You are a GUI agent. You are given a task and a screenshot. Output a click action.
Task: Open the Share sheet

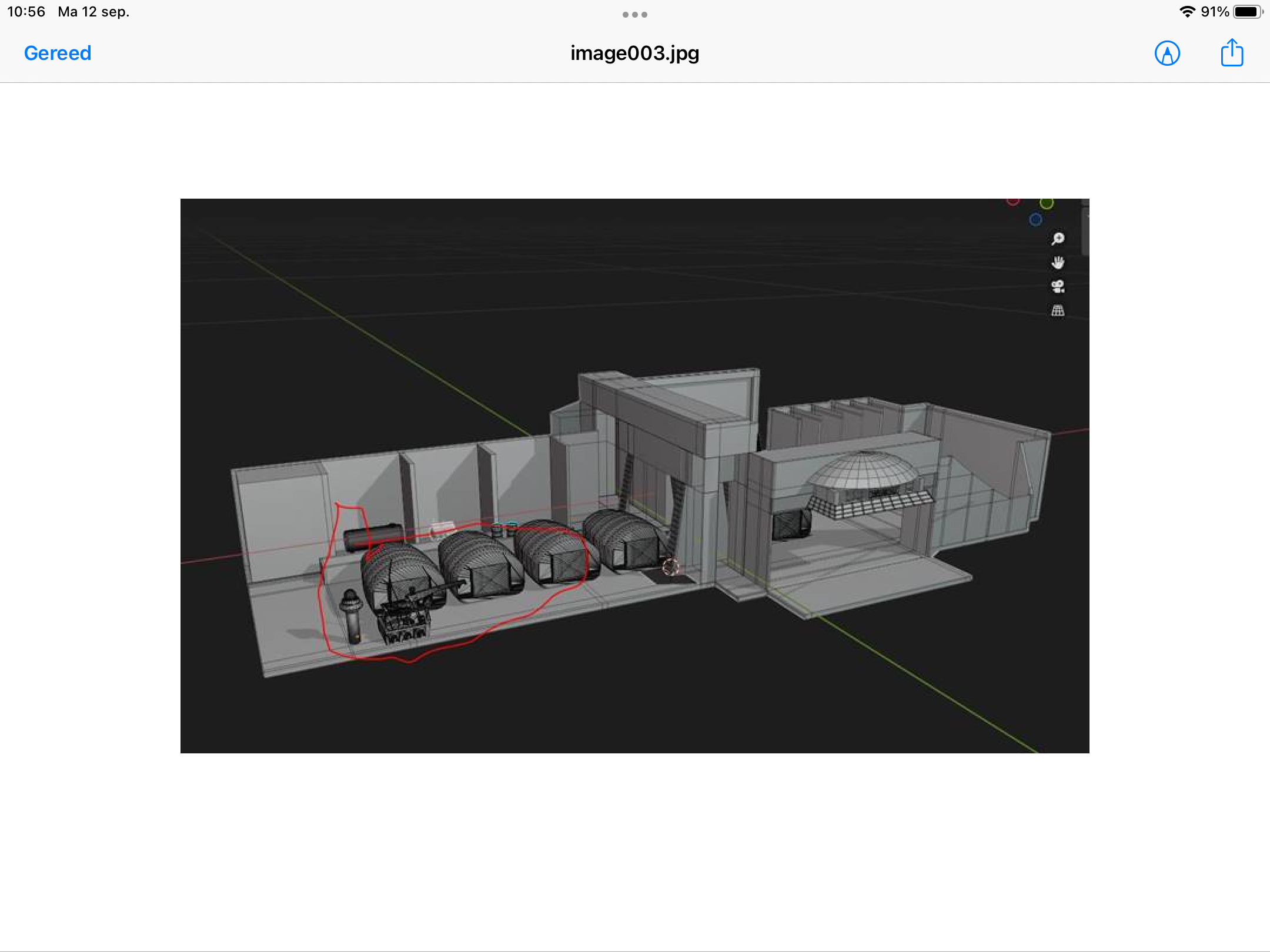click(1232, 53)
